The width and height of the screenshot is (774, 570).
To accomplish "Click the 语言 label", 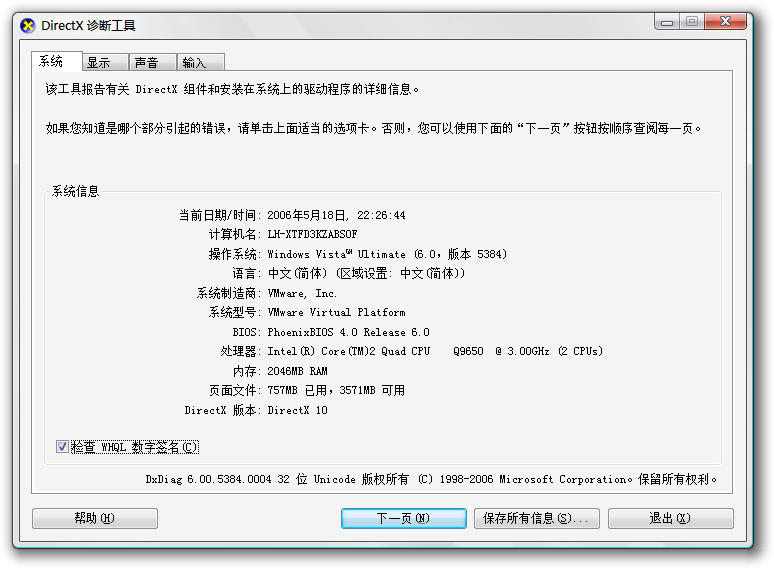I will 246,273.
